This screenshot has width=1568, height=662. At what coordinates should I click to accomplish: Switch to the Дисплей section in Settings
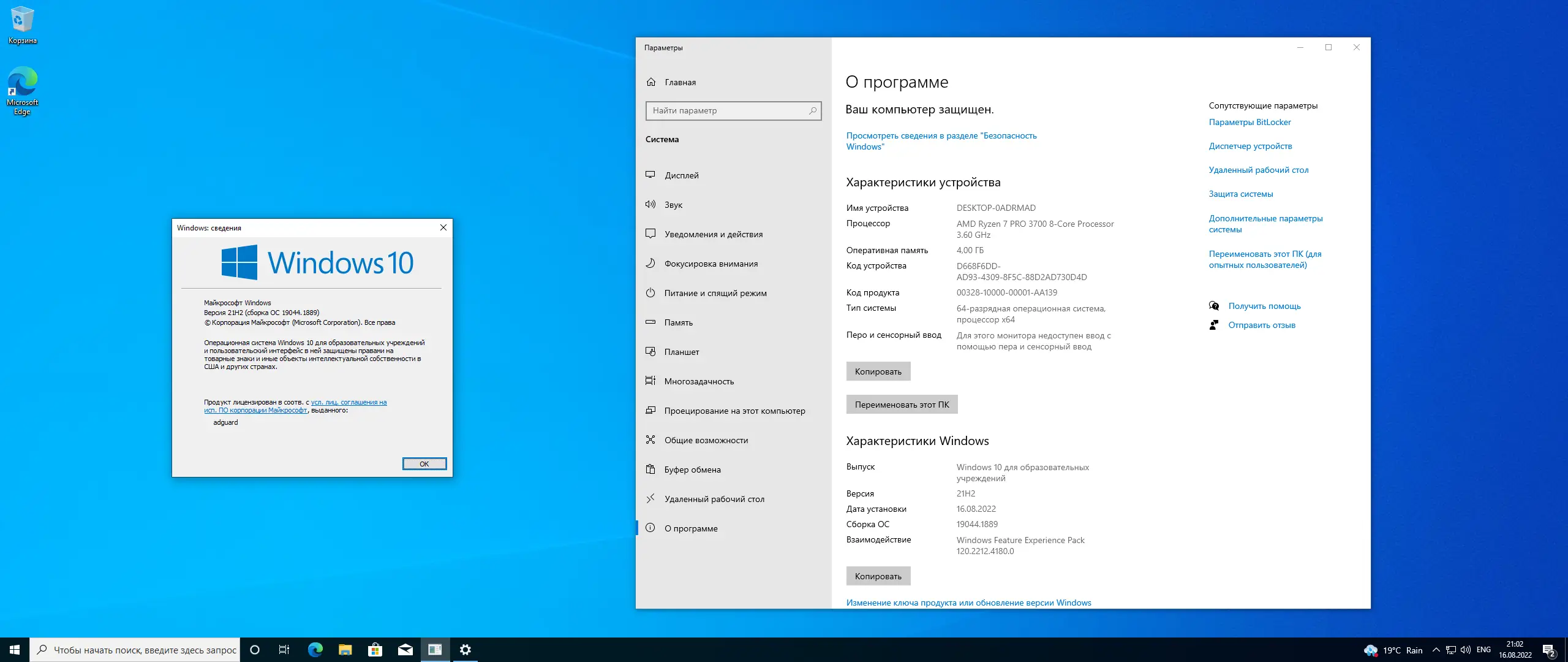[x=682, y=175]
